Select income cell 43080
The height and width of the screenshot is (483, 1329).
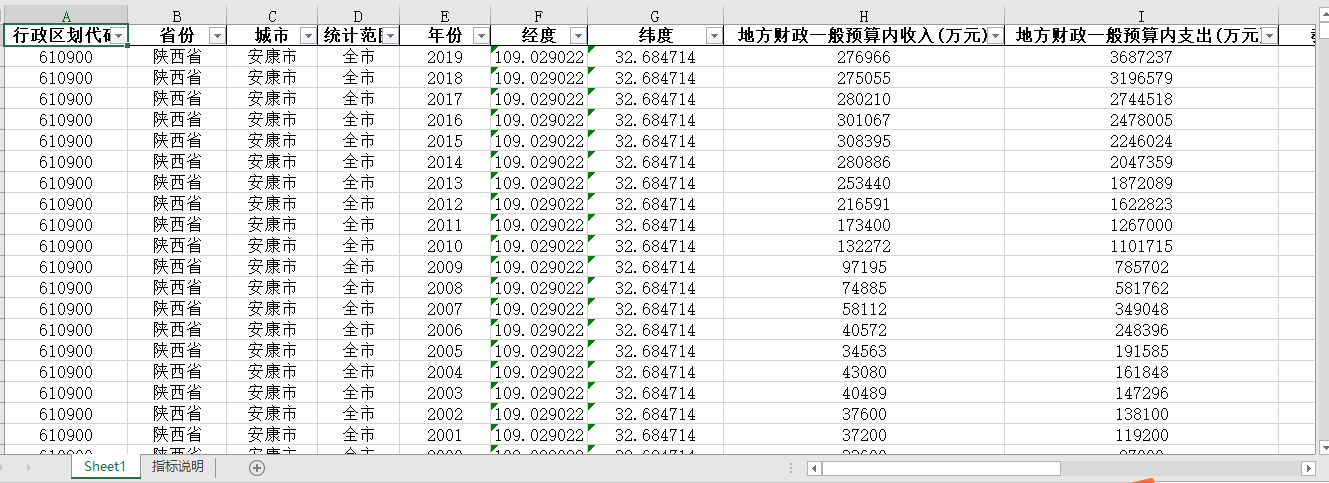click(x=863, y=372)
